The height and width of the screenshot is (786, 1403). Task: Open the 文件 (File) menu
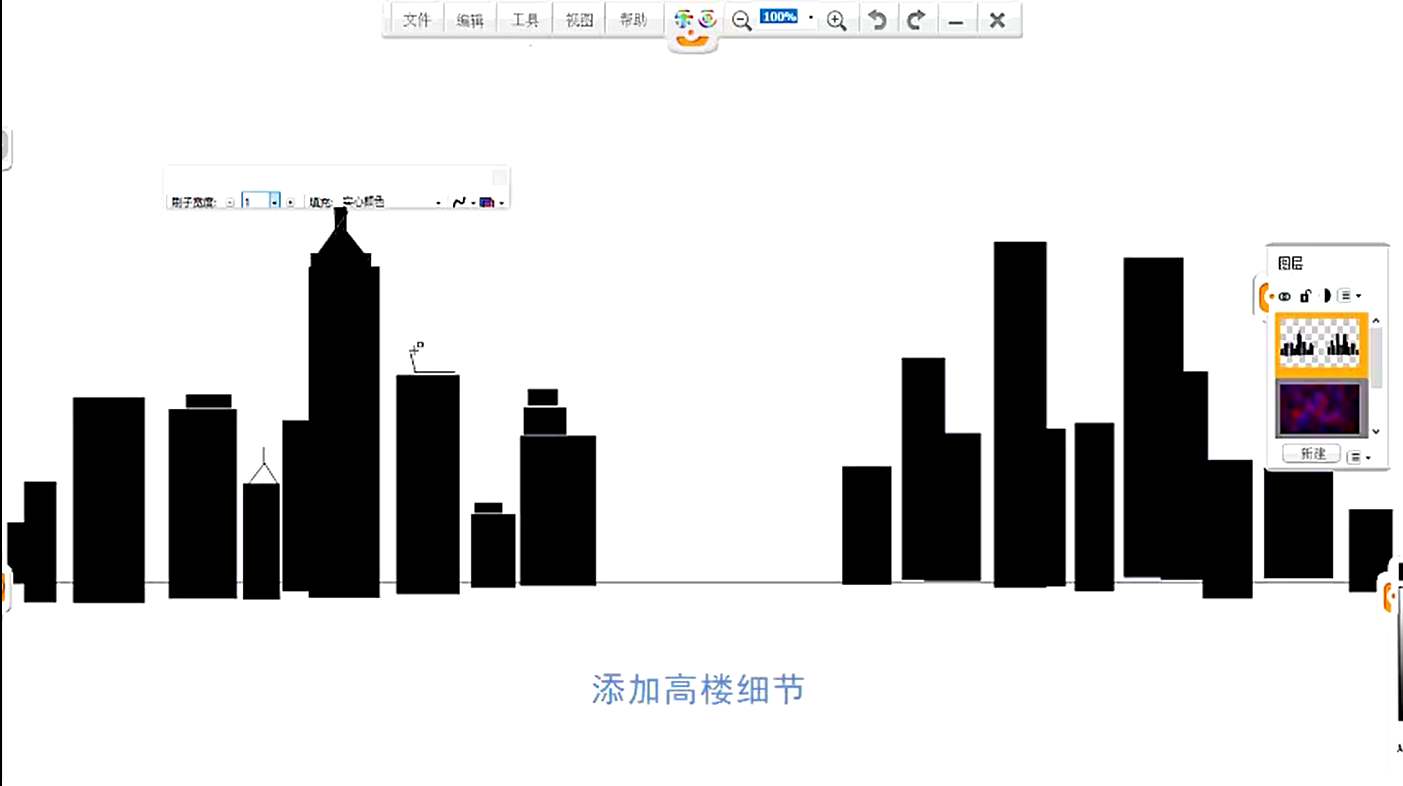pyautogui.click(x=416, y=20)
